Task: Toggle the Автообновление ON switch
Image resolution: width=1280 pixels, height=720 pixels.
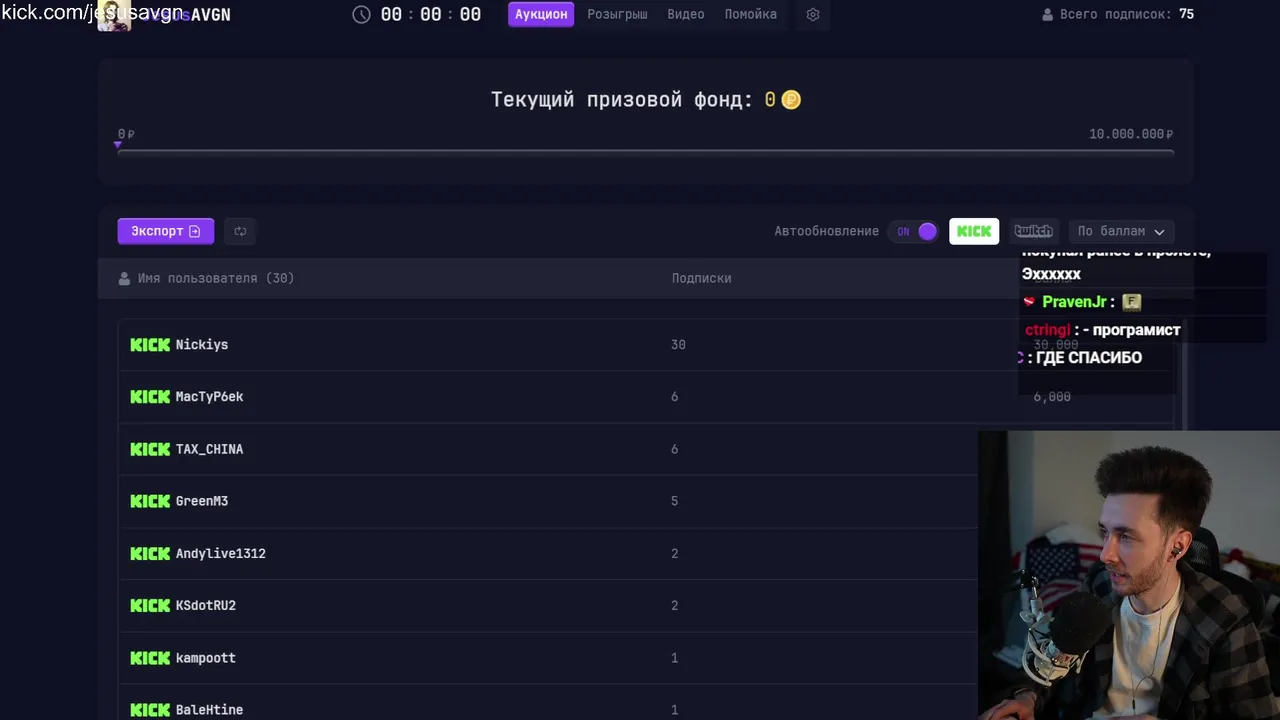Action: tap(914, 231)
